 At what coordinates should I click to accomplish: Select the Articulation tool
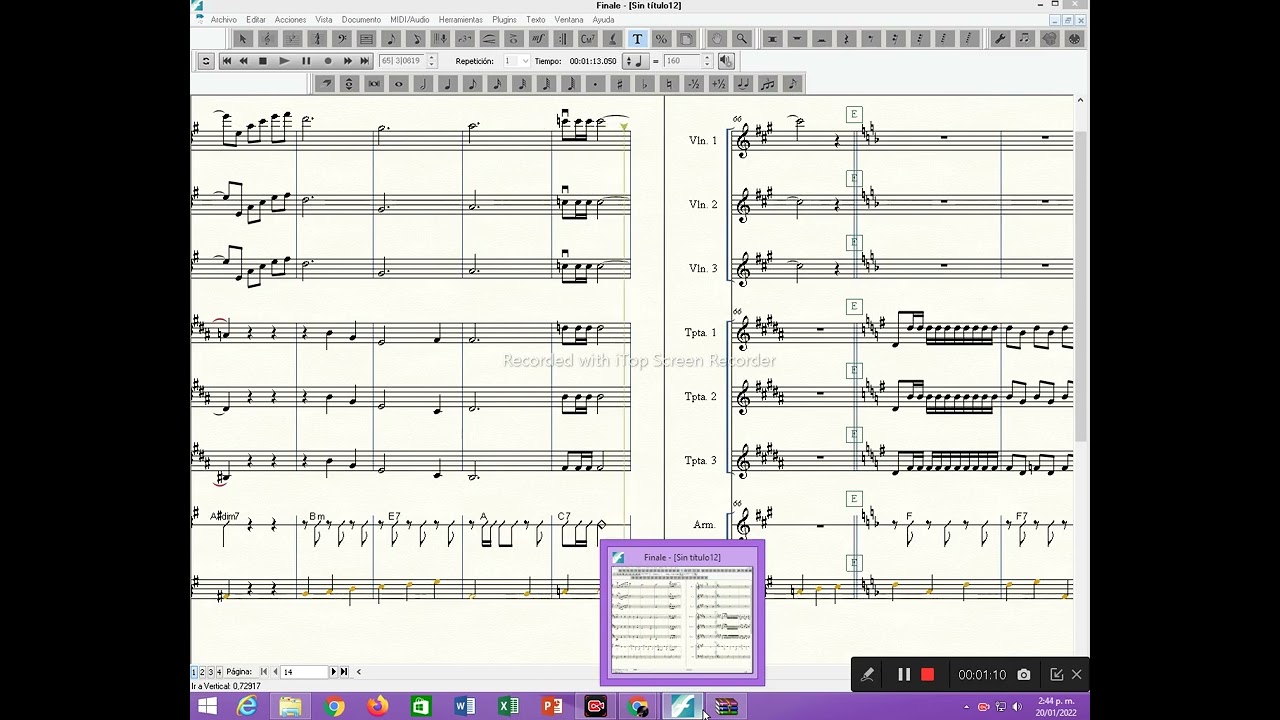coord(514,39)
